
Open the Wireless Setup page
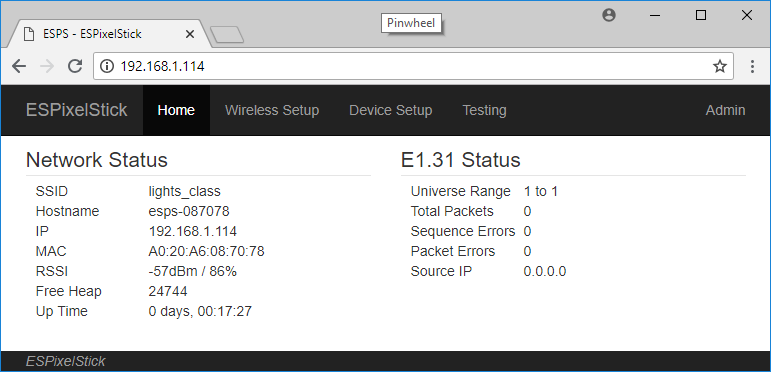(x=272, y=110)
